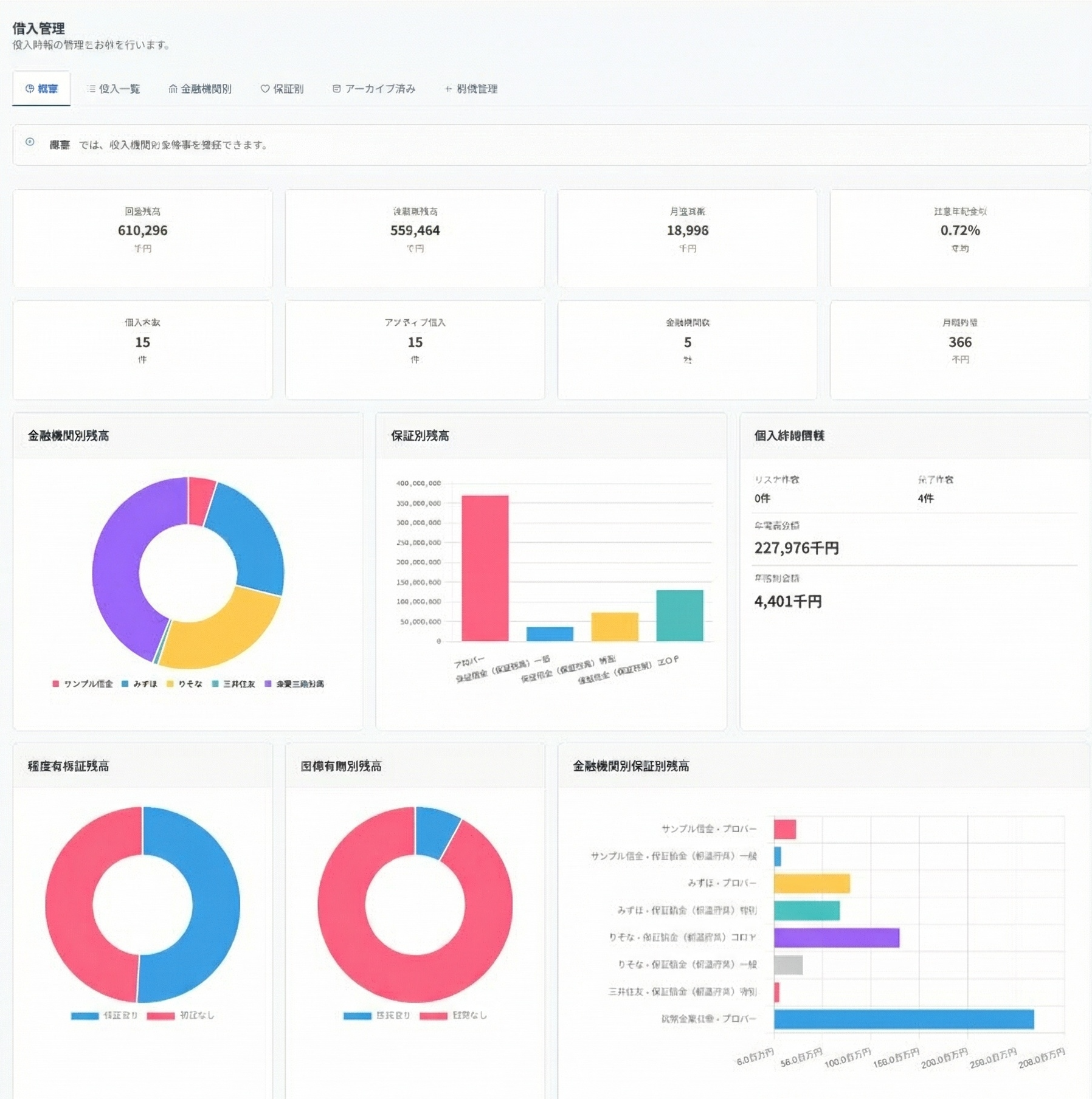Click the teal bar in 保証別残高 chart

pyautogui.click(x=679, y=615)
